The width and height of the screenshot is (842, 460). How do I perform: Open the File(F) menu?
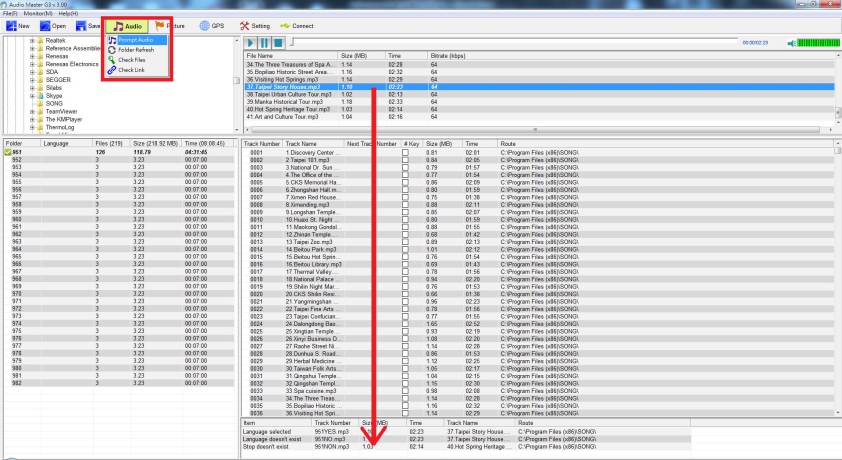point(10,13)
